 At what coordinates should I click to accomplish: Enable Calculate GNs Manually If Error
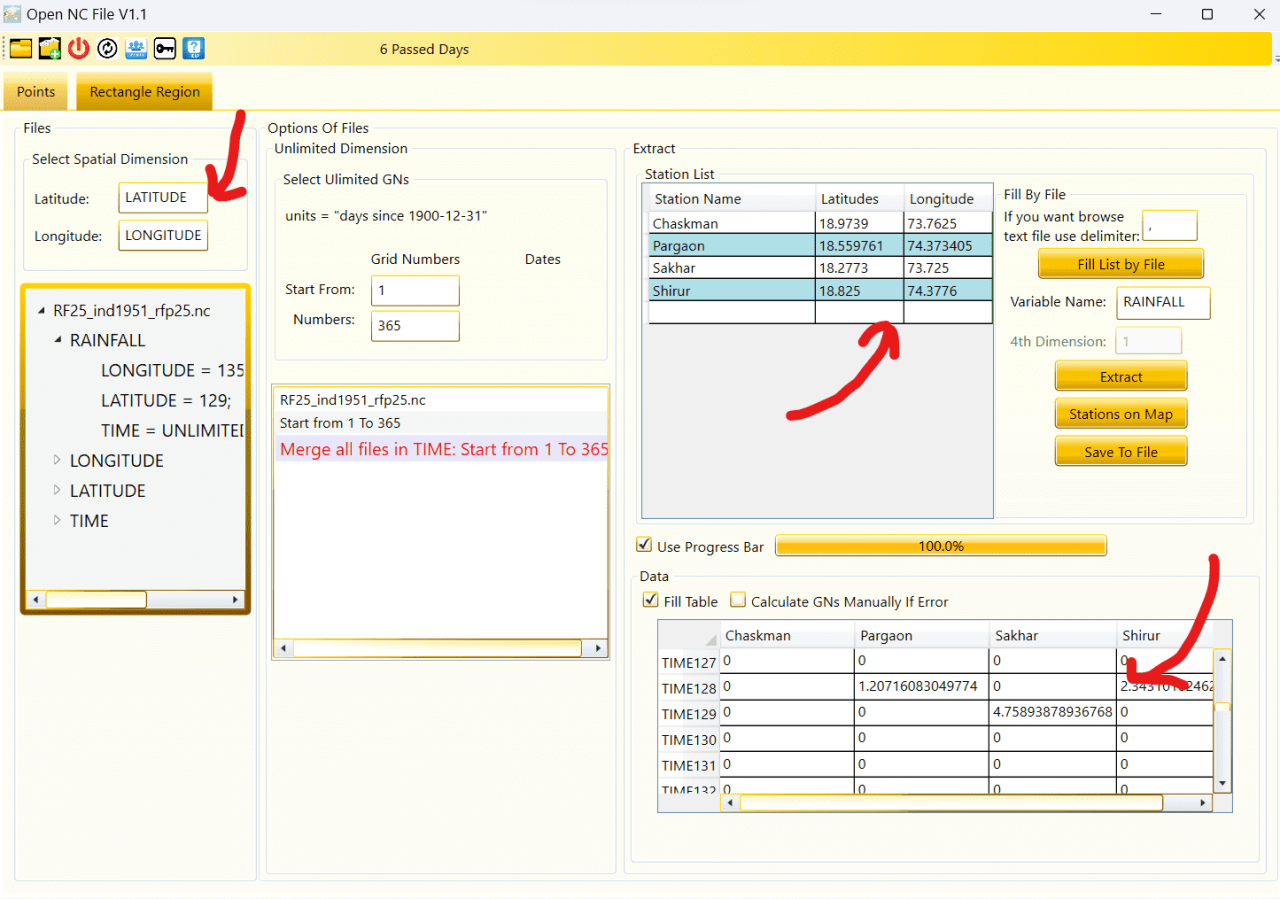[x=738, y=601]
